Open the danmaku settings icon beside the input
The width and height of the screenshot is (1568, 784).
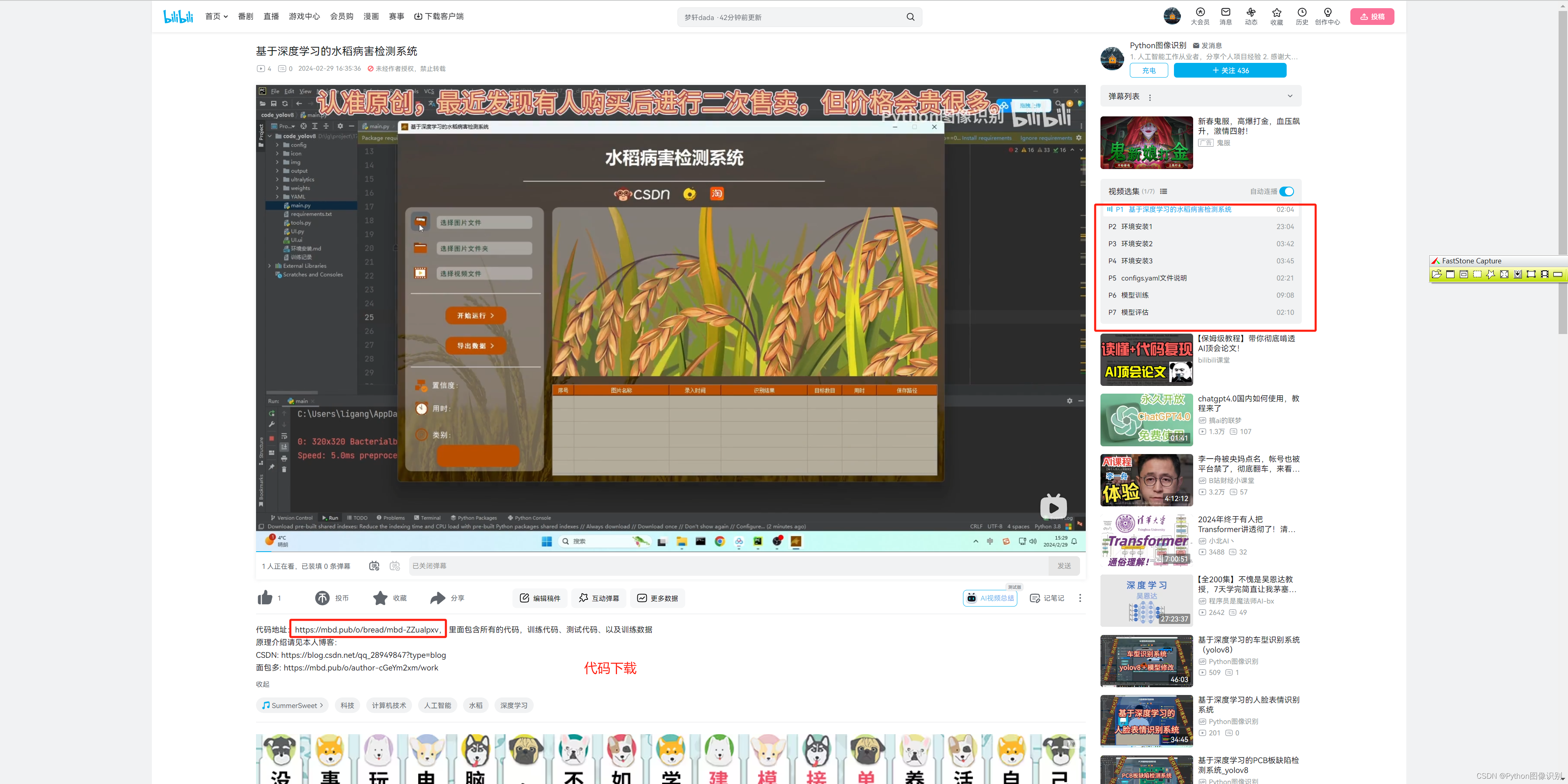point(394,566)
